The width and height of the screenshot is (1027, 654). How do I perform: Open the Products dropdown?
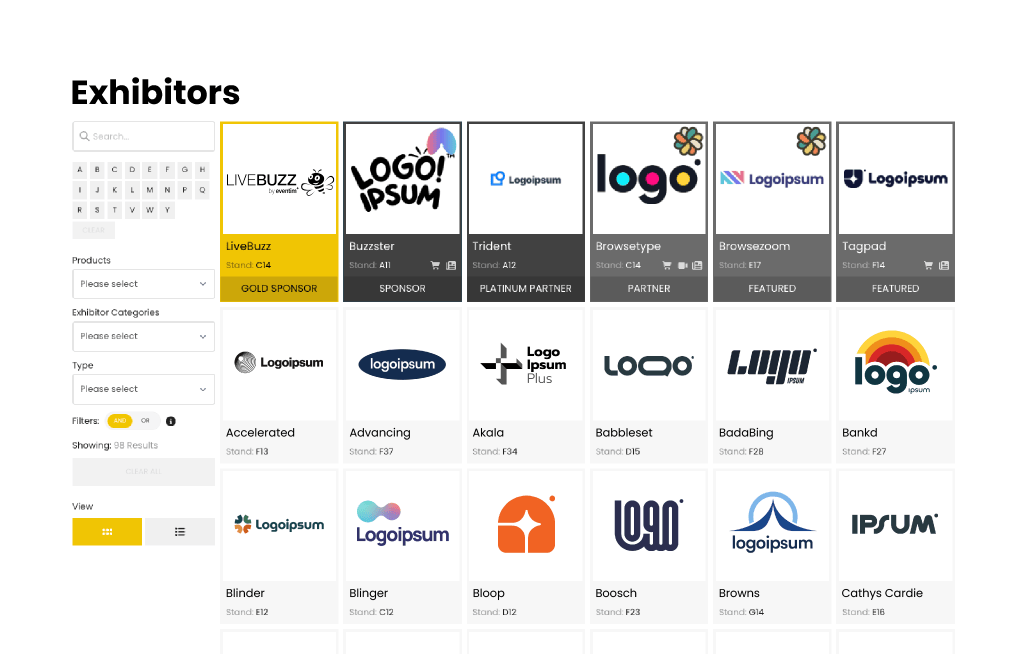tap(143, 284)
